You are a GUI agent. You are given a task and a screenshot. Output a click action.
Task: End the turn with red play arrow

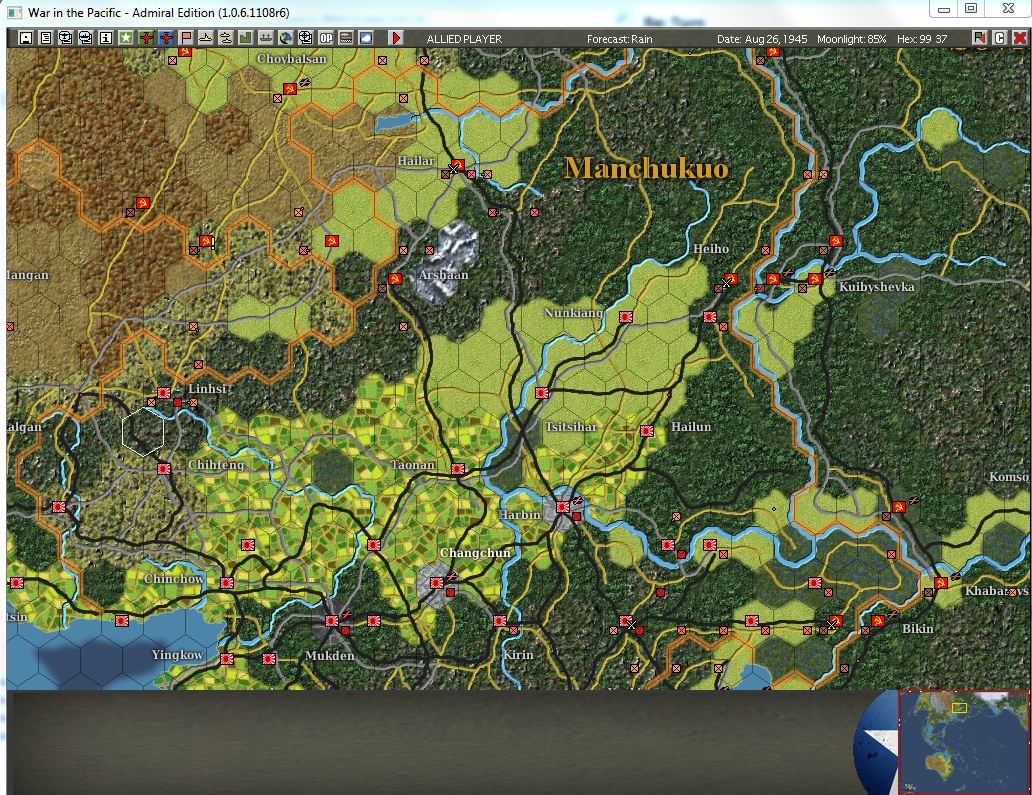(396, 38)
